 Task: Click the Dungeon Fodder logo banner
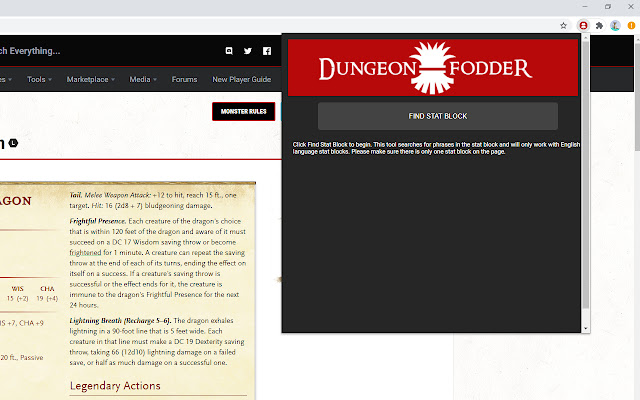coord(433,68)
